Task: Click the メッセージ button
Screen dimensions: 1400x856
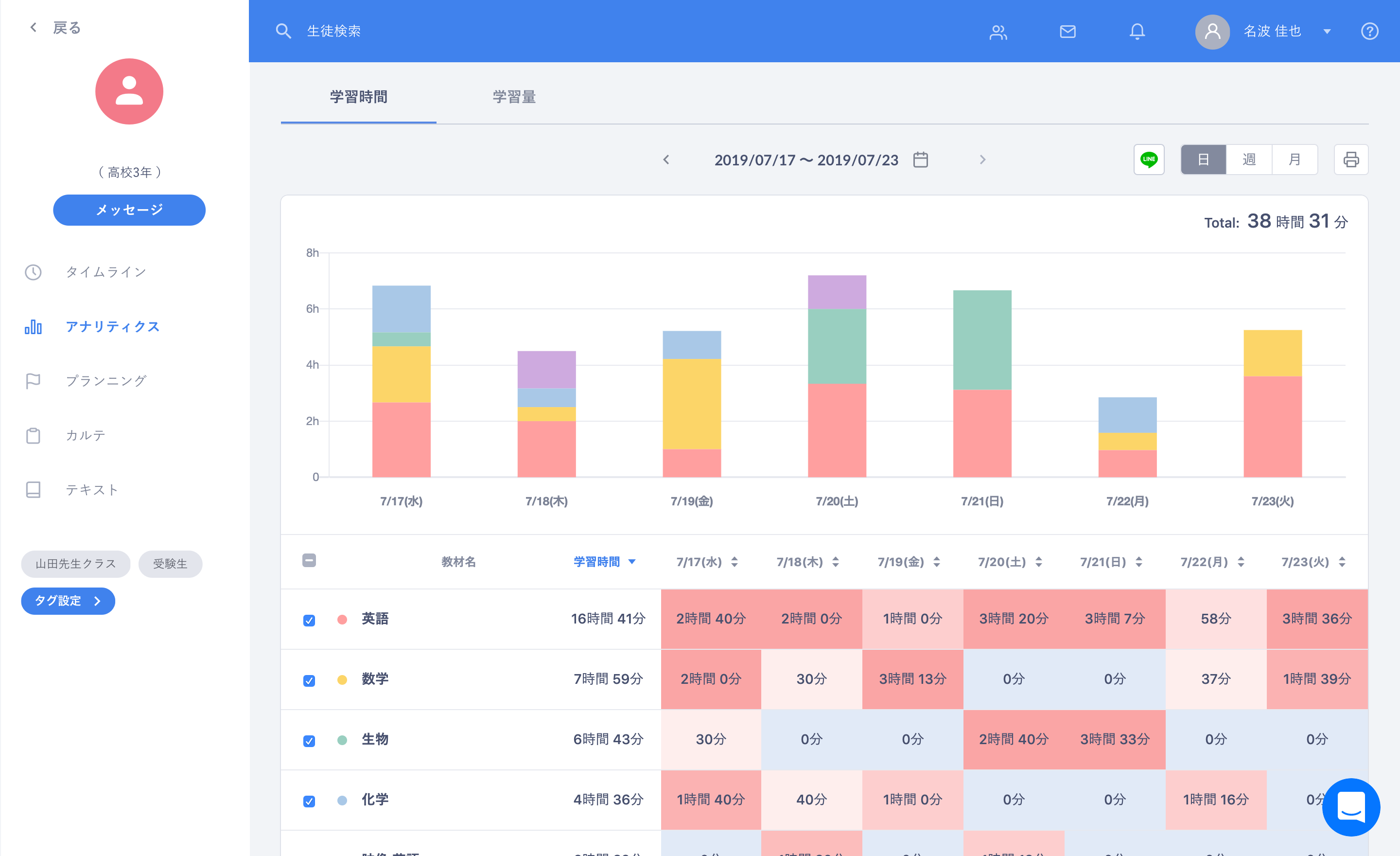Action: click(x=129, y=210)
